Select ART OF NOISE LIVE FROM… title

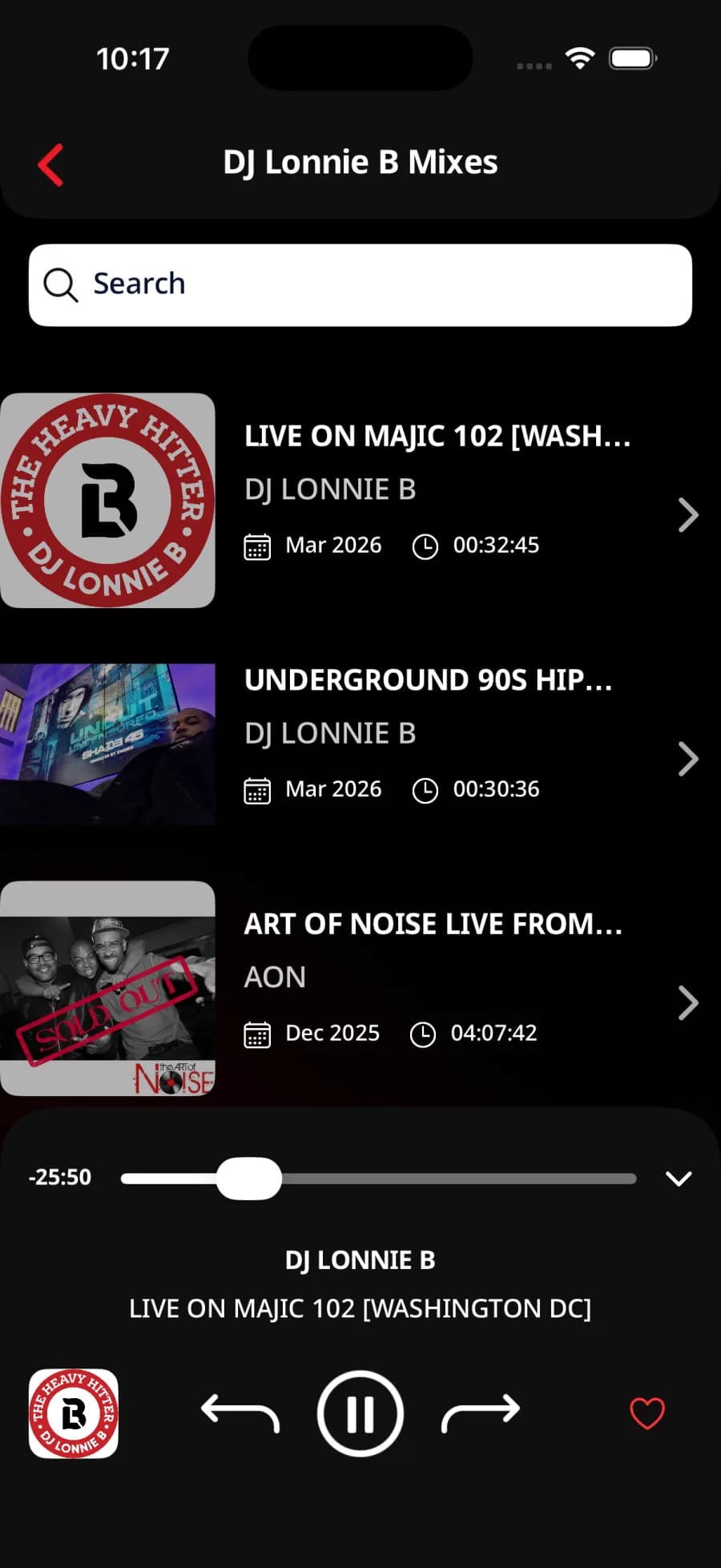(433, 924)
